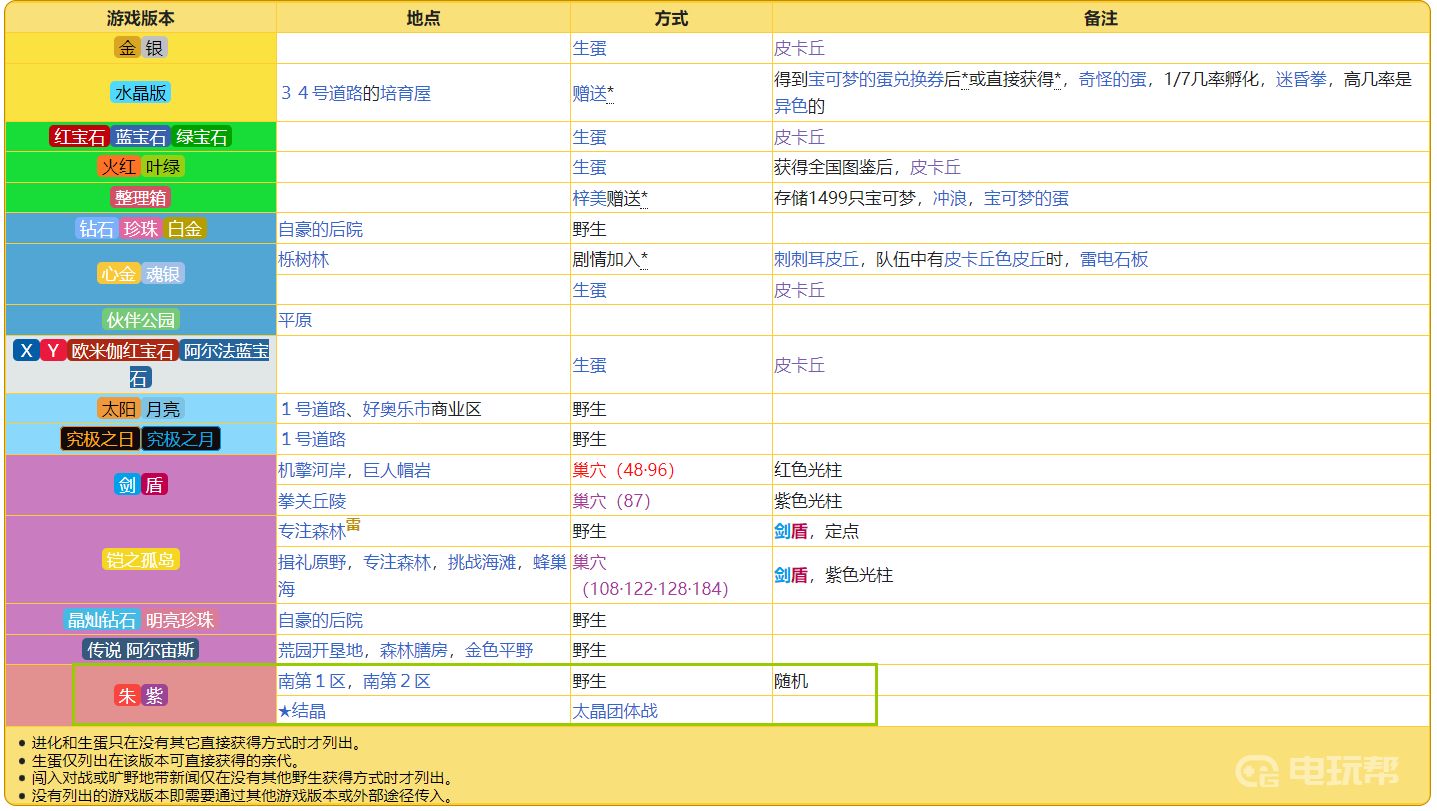Image resolution: width=1437 pixels, height=811 pixels.
Task: Click the 梓美 link in 整理箱 row
Action: tap(589, 198)
